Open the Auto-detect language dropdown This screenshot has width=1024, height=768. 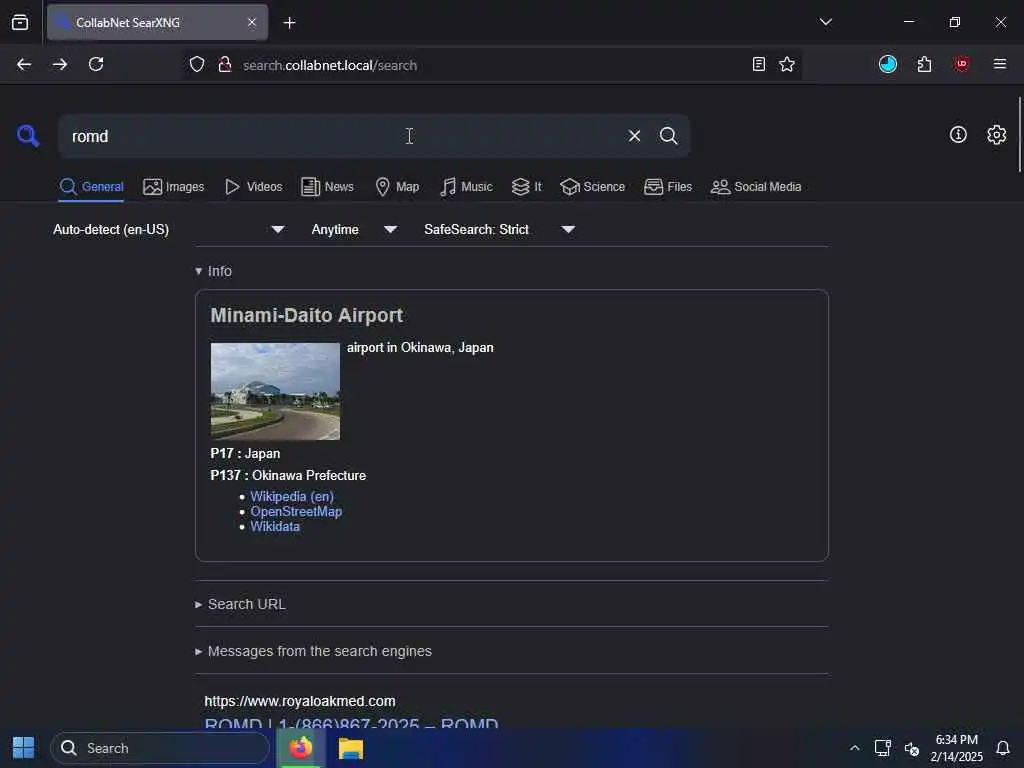coord(168,229)
